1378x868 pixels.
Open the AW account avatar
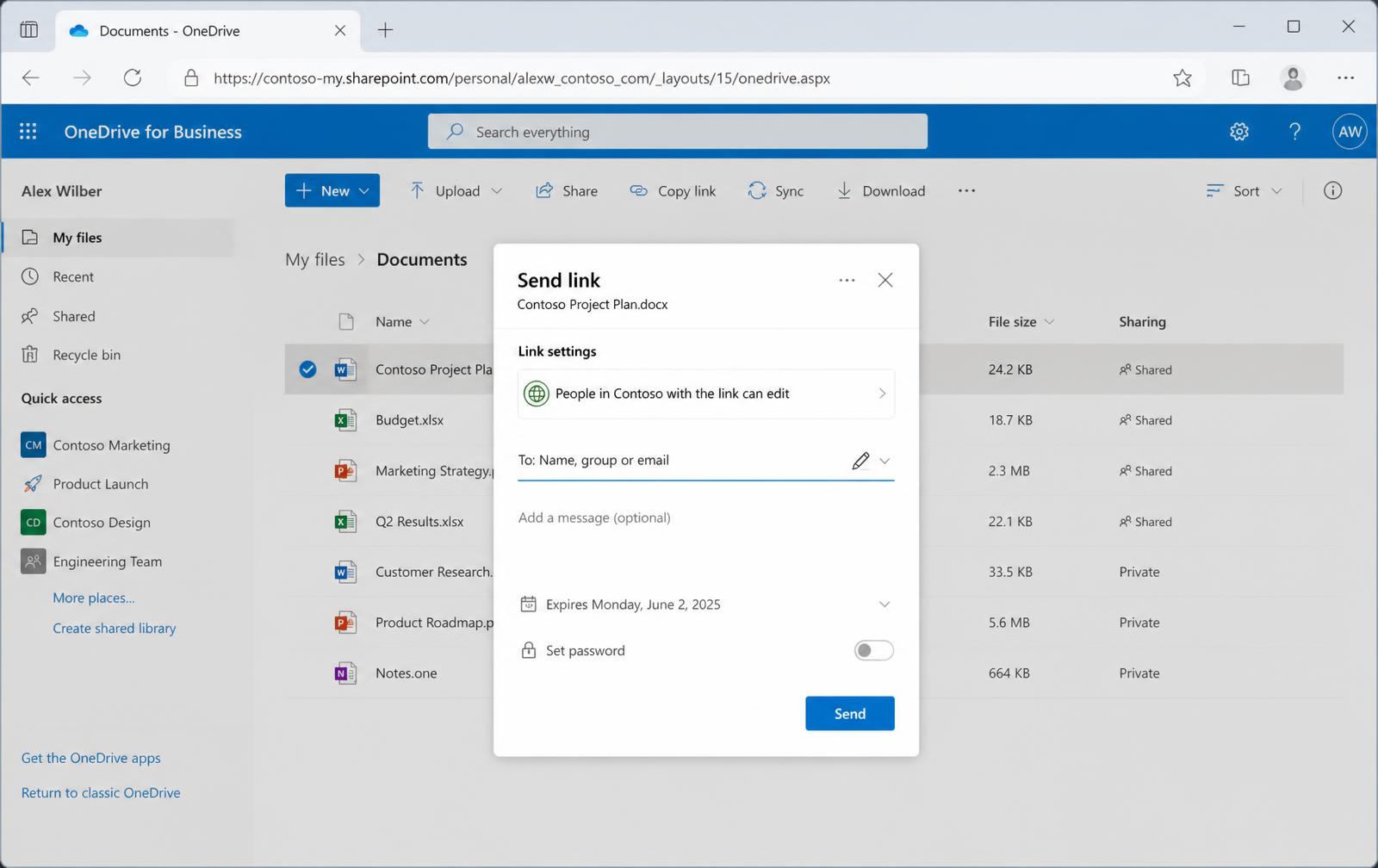click(x=1350, y=132)
